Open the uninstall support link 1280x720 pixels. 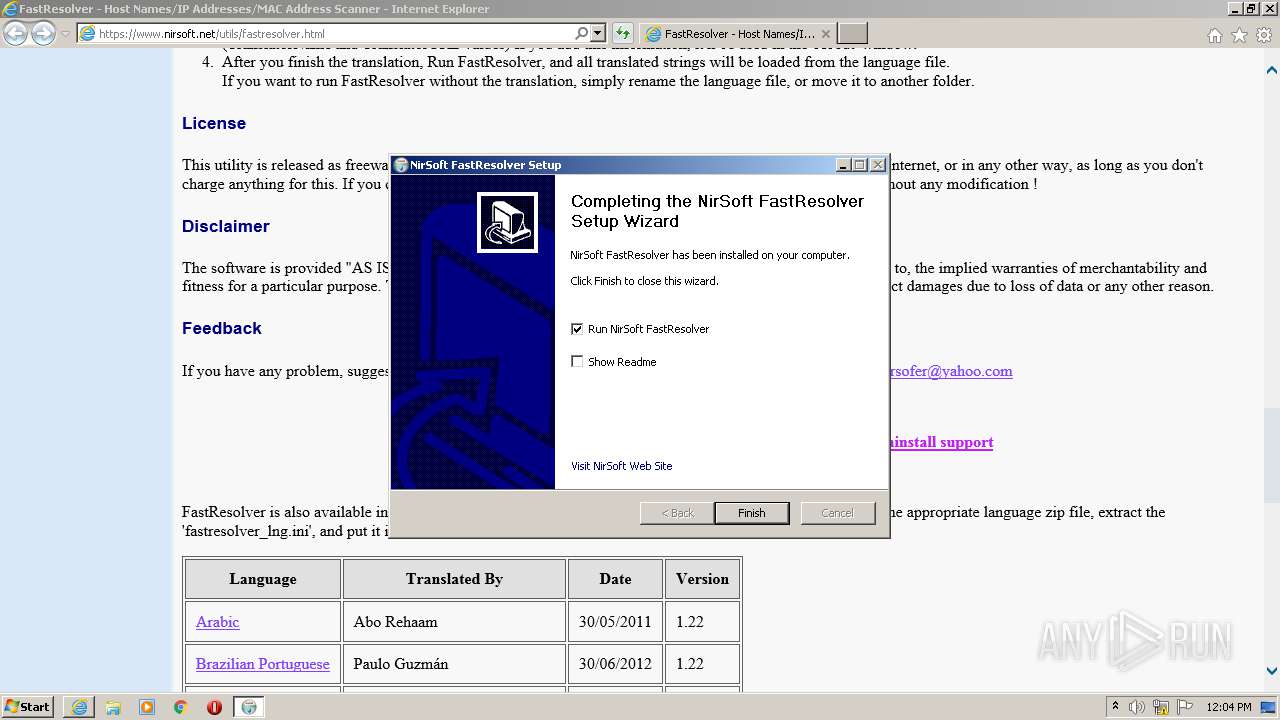coord(940,442)
